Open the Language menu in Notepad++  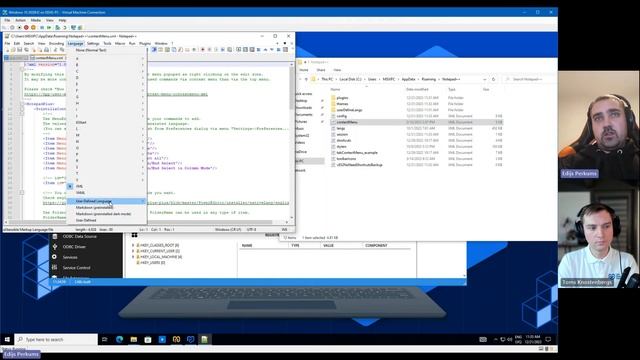point(75,43)
